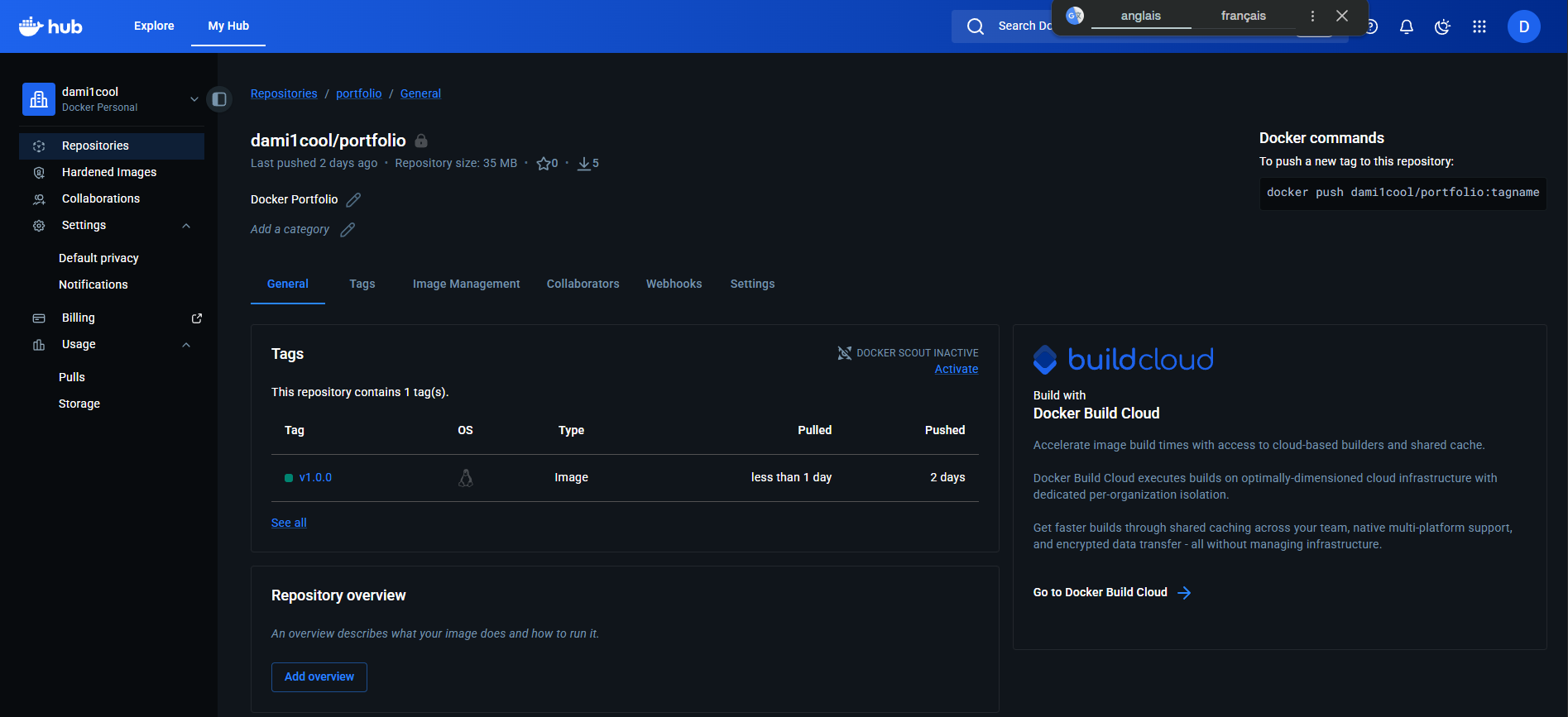Click the Settings gear icon in sidebar
Screen dimensions: 1568x717
(x=39, y=226)
